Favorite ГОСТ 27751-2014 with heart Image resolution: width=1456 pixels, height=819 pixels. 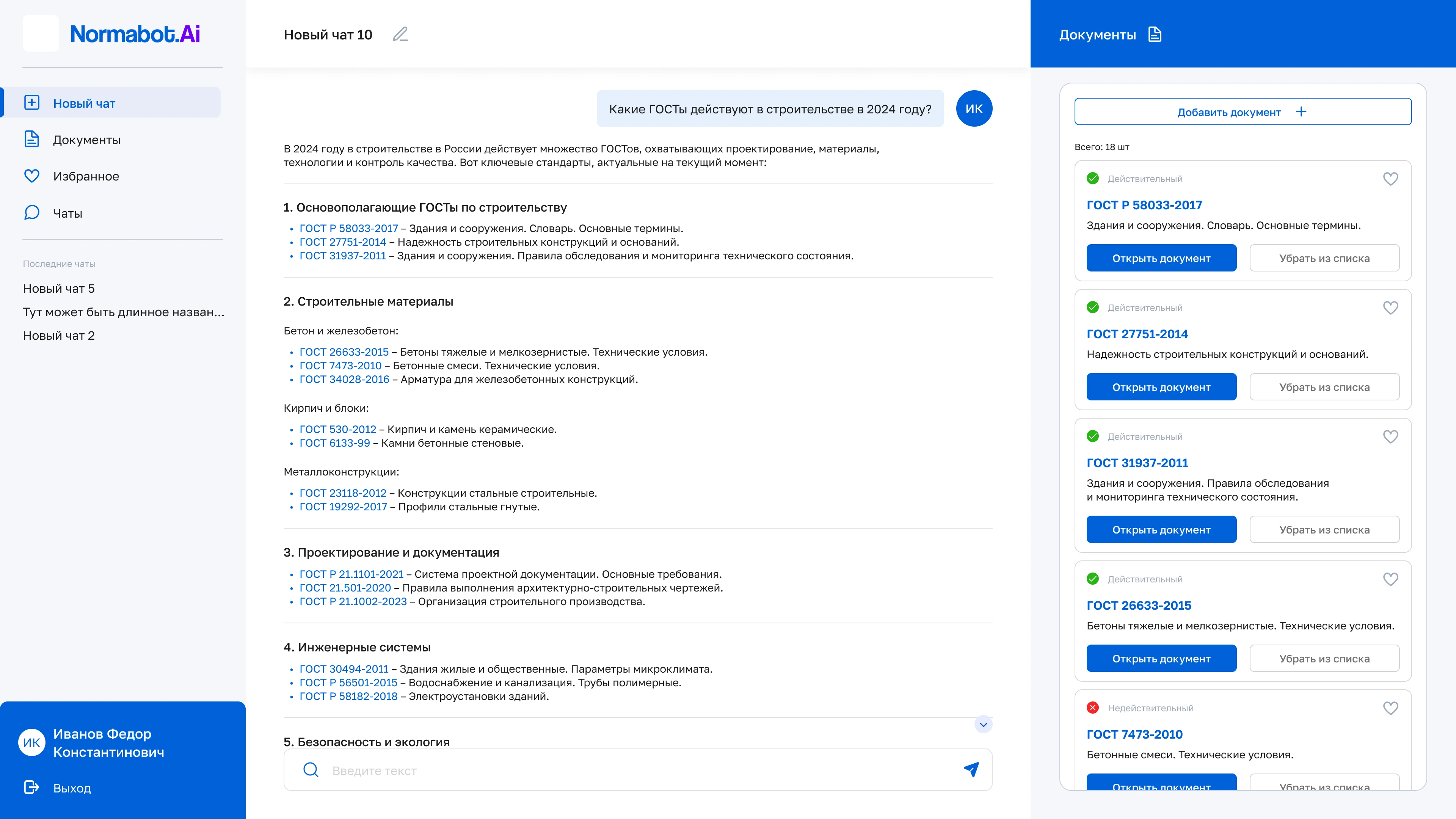(x=1390, y=308)
